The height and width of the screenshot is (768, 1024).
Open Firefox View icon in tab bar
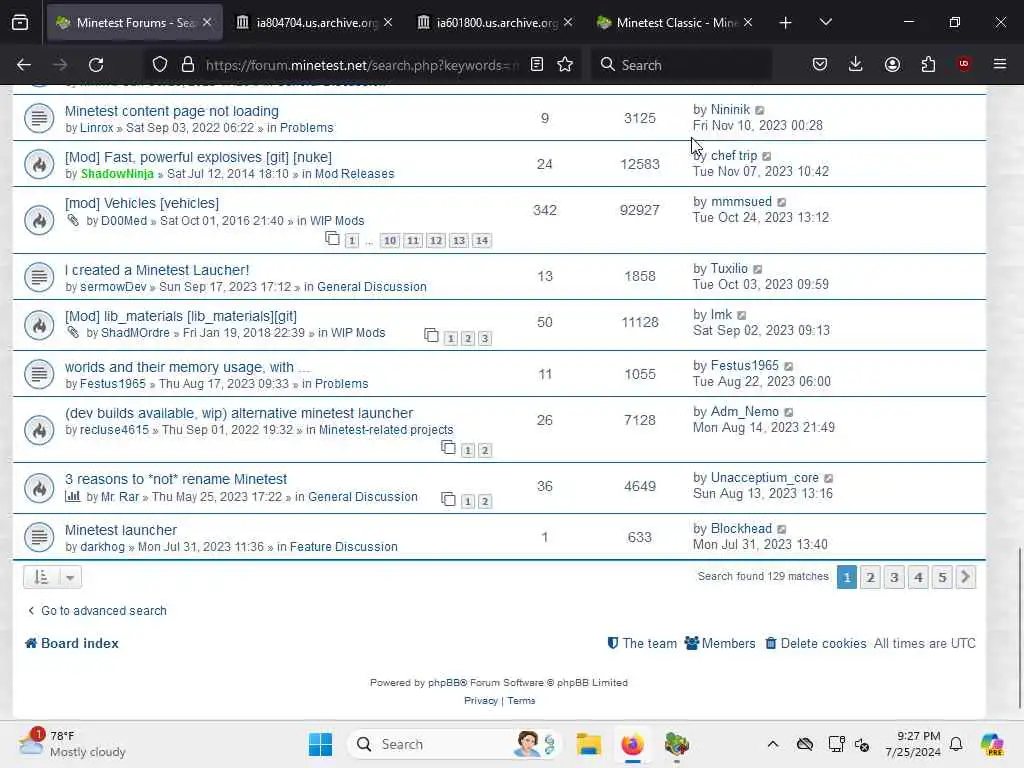coord(20,22)
